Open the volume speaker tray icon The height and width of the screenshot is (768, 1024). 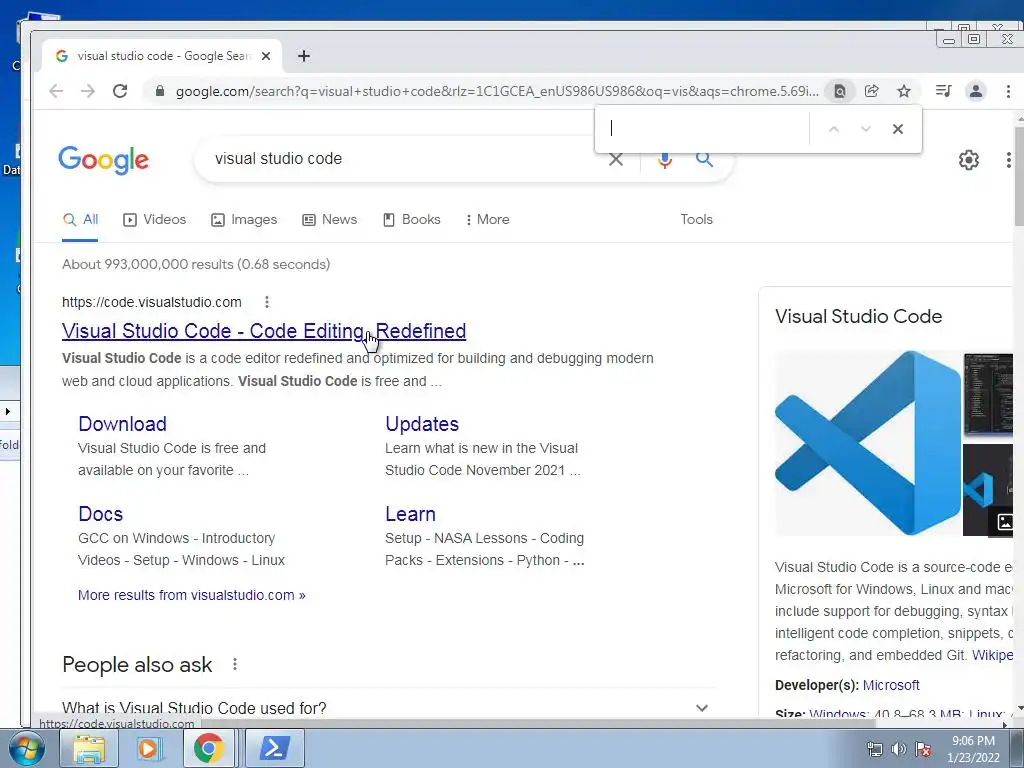899,749
